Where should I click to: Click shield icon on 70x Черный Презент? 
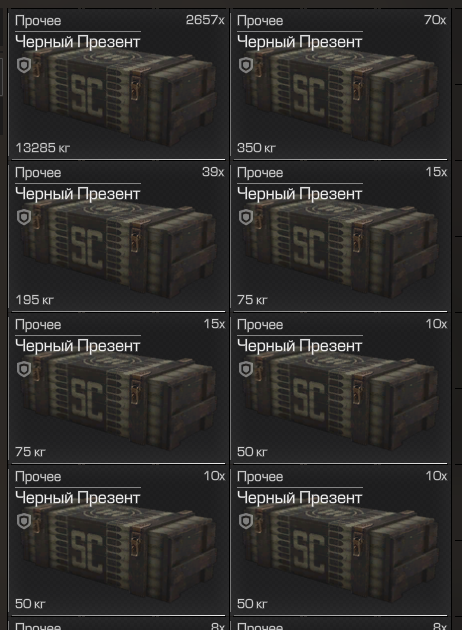(246, 65)
